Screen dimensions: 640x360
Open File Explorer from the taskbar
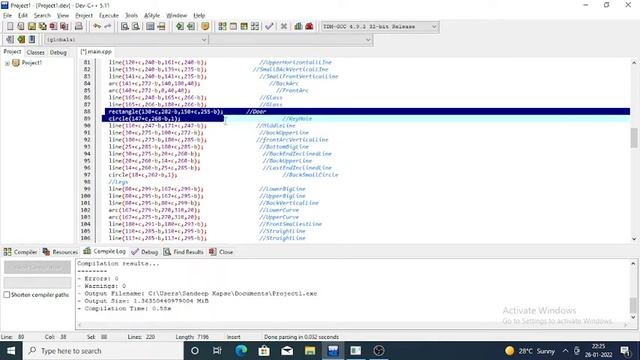[x=310, y=351]
